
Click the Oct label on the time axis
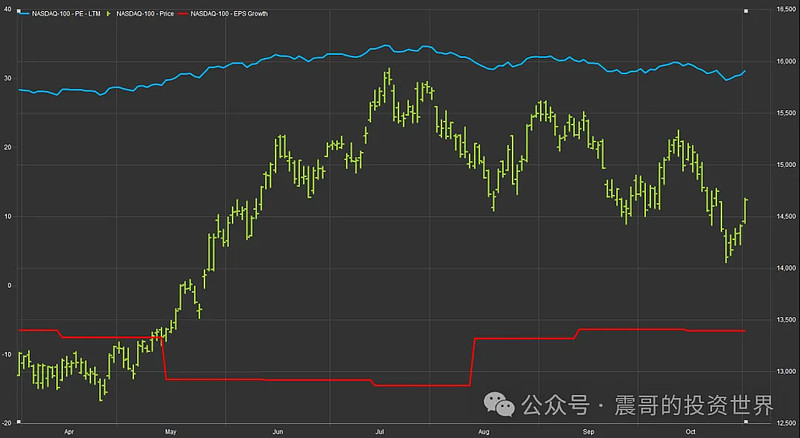click(x=690, y=432)
